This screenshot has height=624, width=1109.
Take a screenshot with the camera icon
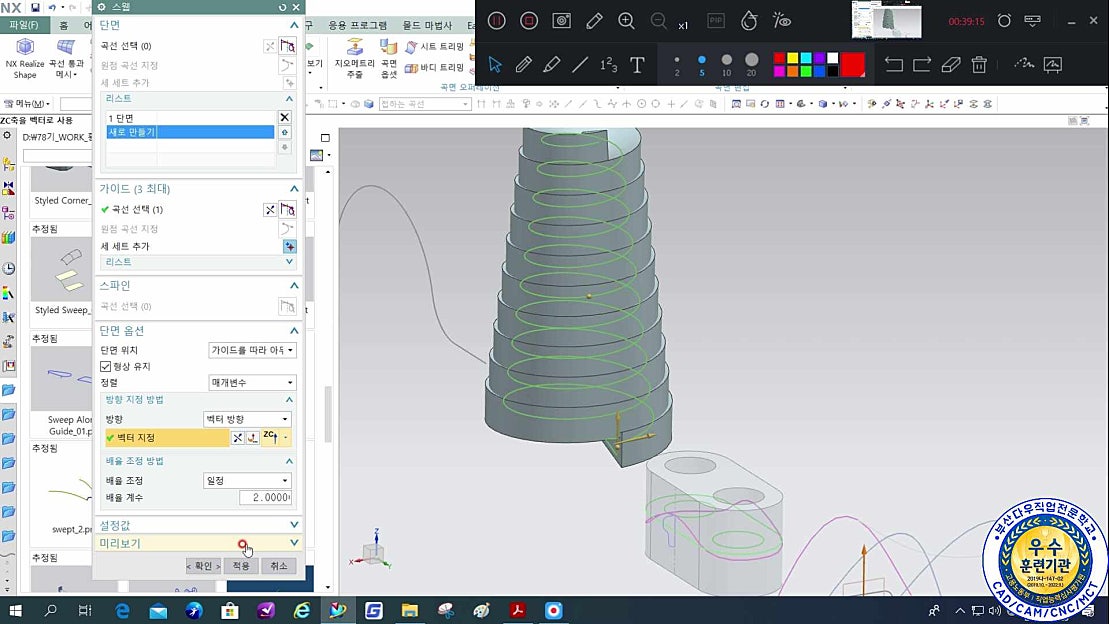(x=562, y=20)
